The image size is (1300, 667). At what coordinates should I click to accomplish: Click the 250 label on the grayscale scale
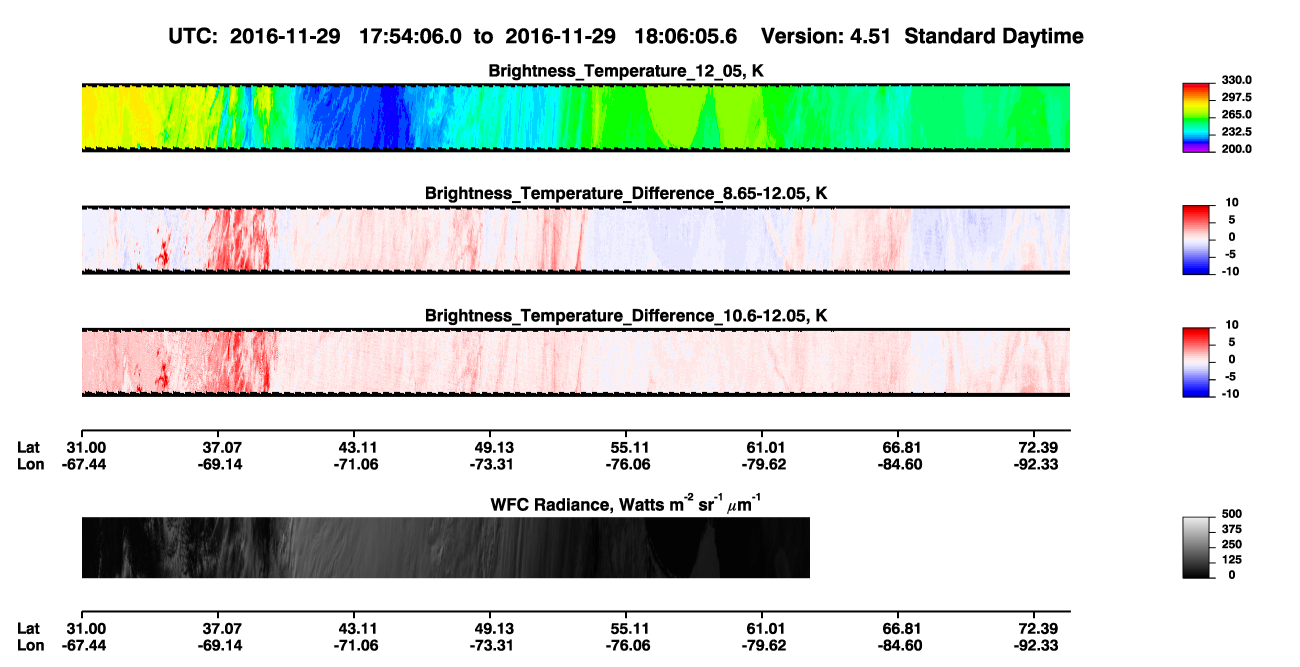1233,544
